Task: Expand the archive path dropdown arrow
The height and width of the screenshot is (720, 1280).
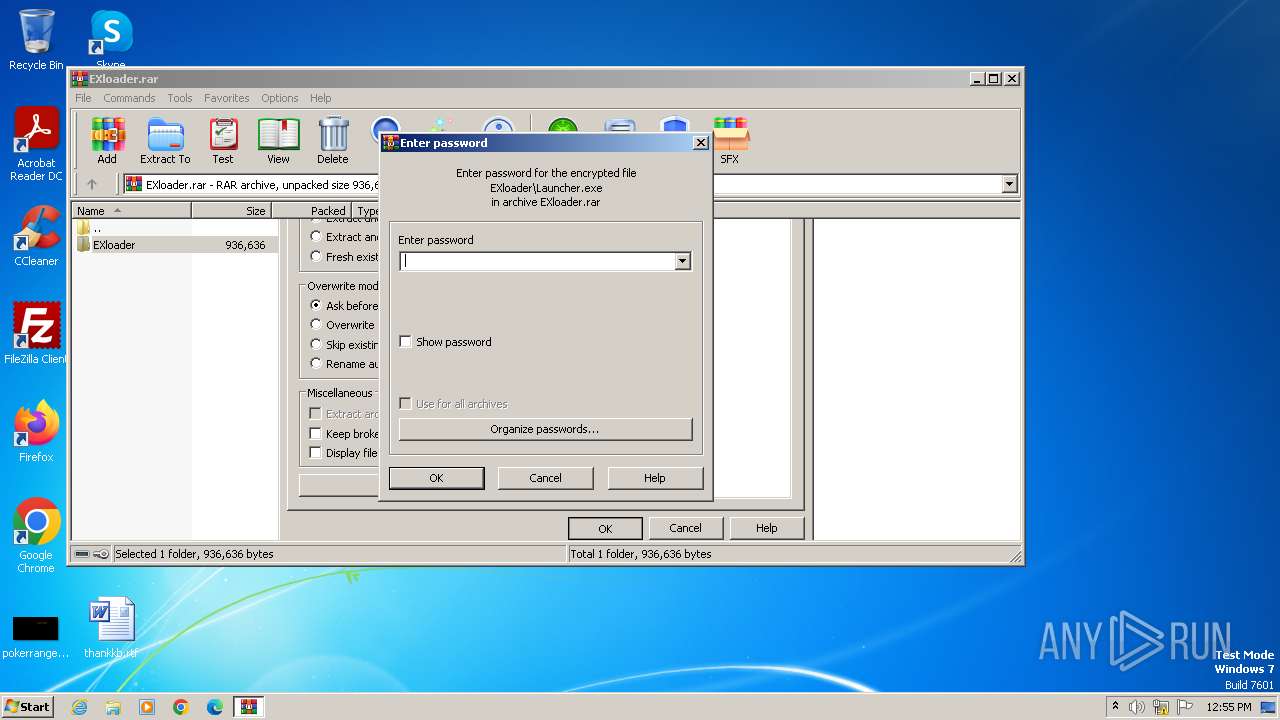Action: pyautogui.click(x=1009, y=184)
